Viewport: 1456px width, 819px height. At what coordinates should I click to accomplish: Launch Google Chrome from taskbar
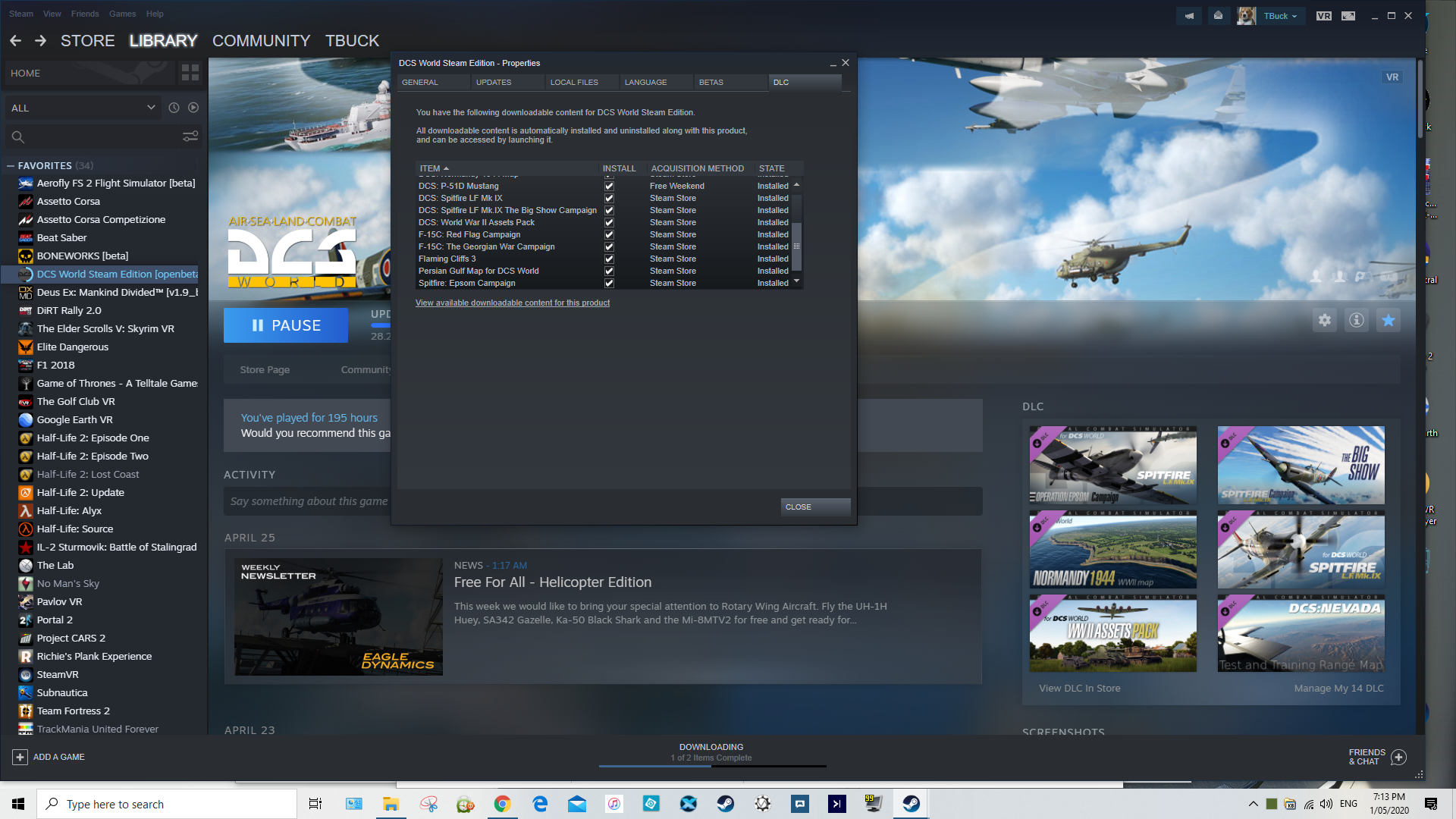tap(502, 804)
